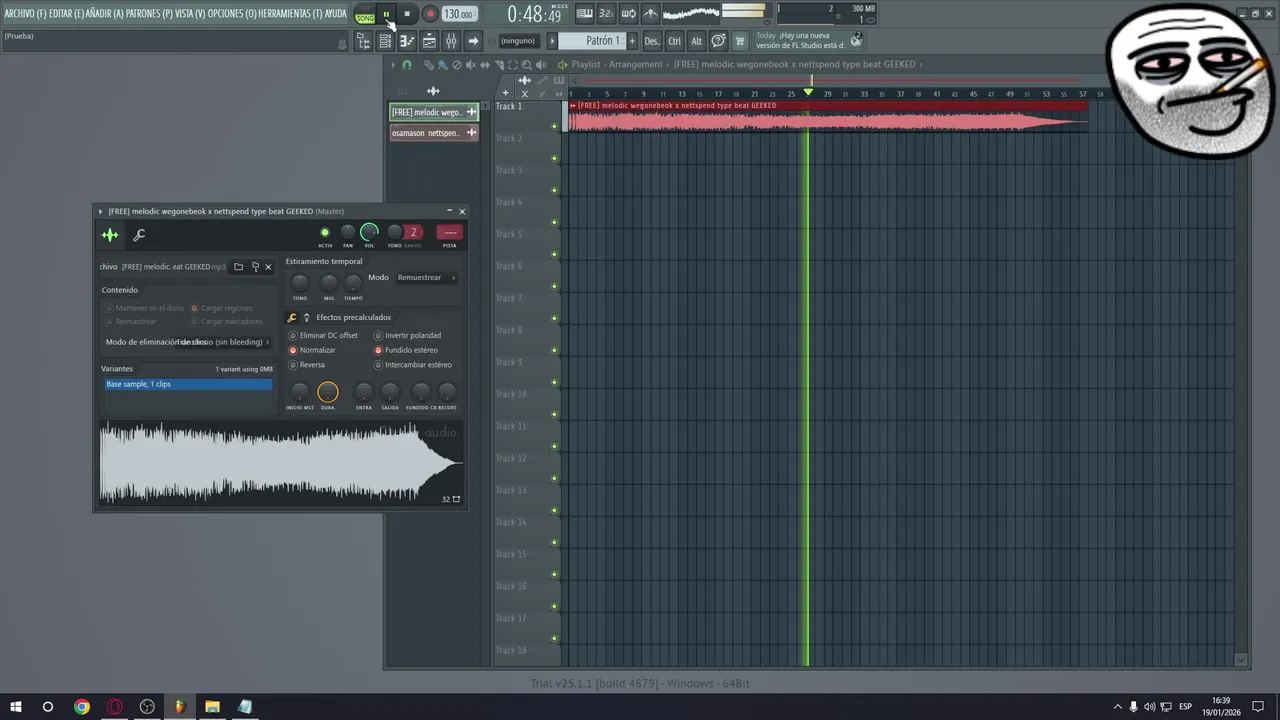The height and width of the screenshot is (720, 1280).
Task: Adjust the TONO pitch knob beside the range value
Action: tap(394, 233)
